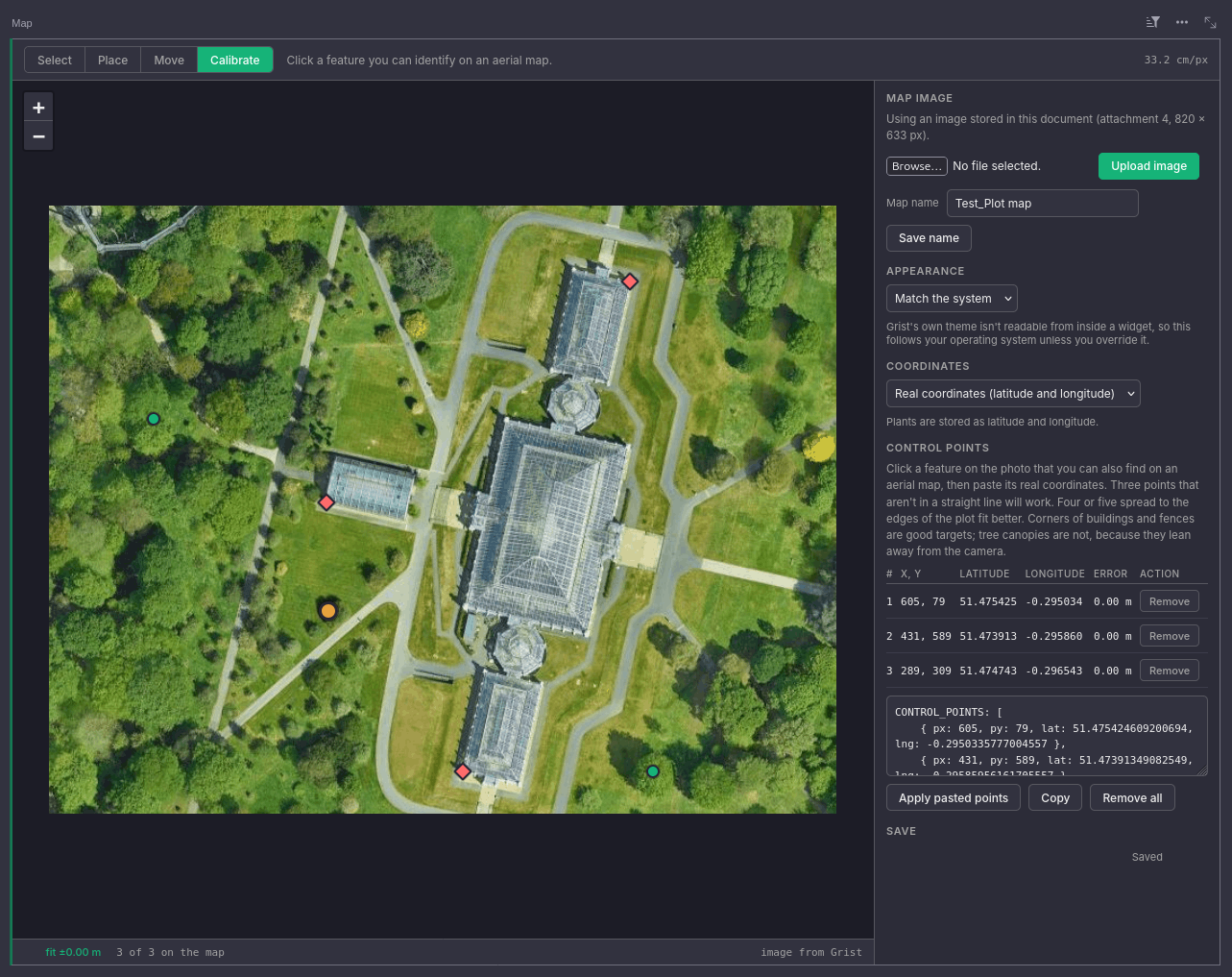
Task: Select the green plant marker among the left trees
Action: 154,419
